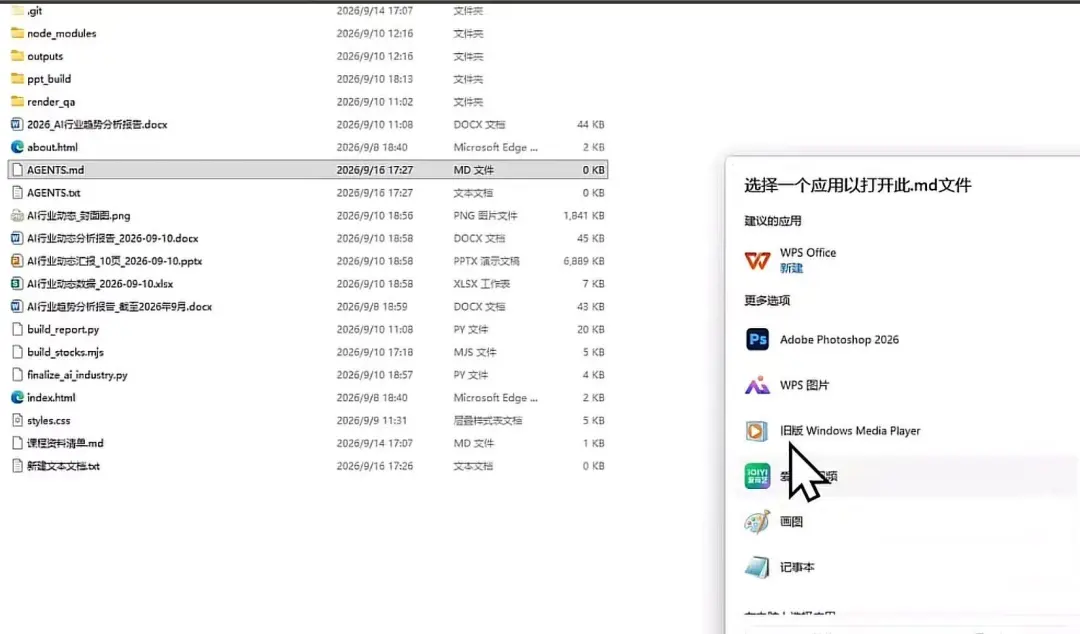Click the PNG 图片文件 type cell

click(485, 215)
